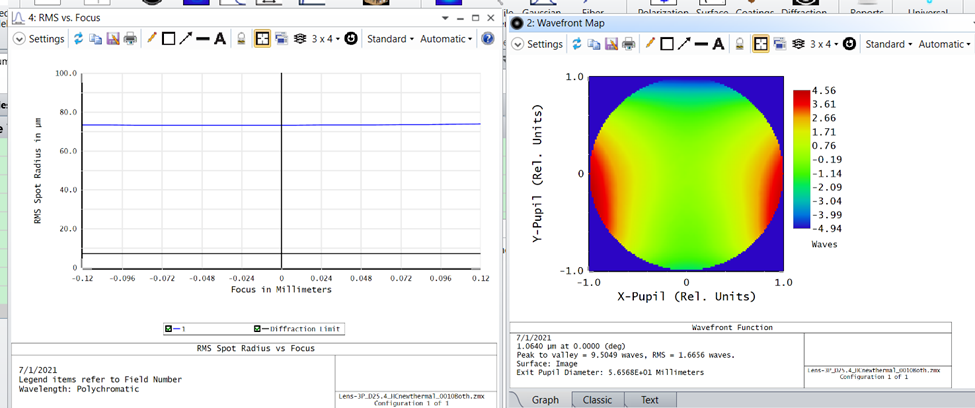
Task: Toggle Diffraction Limit legend checkbox
Action: [x=256, y=329]
